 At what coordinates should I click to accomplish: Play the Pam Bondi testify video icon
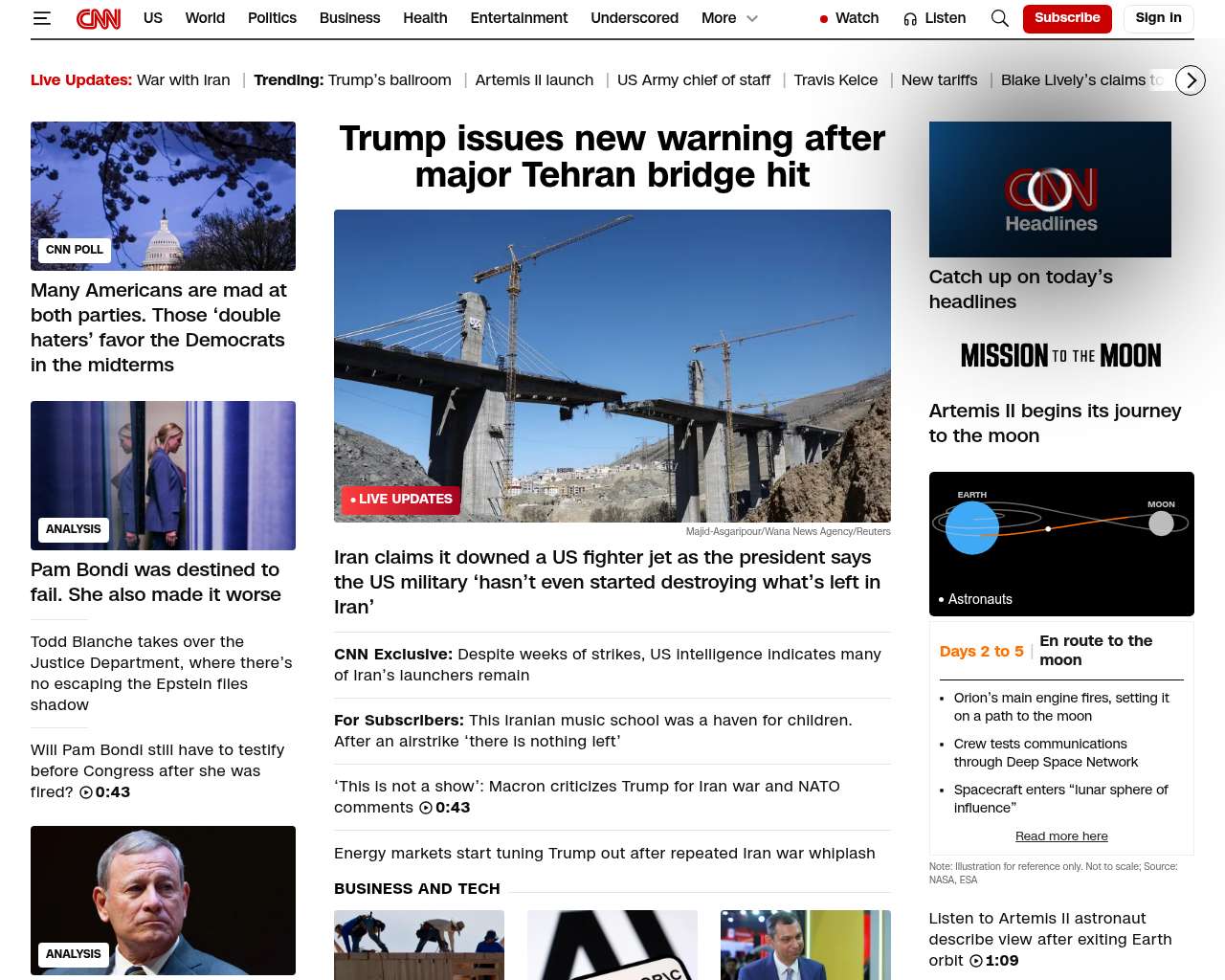pos(86,792)
